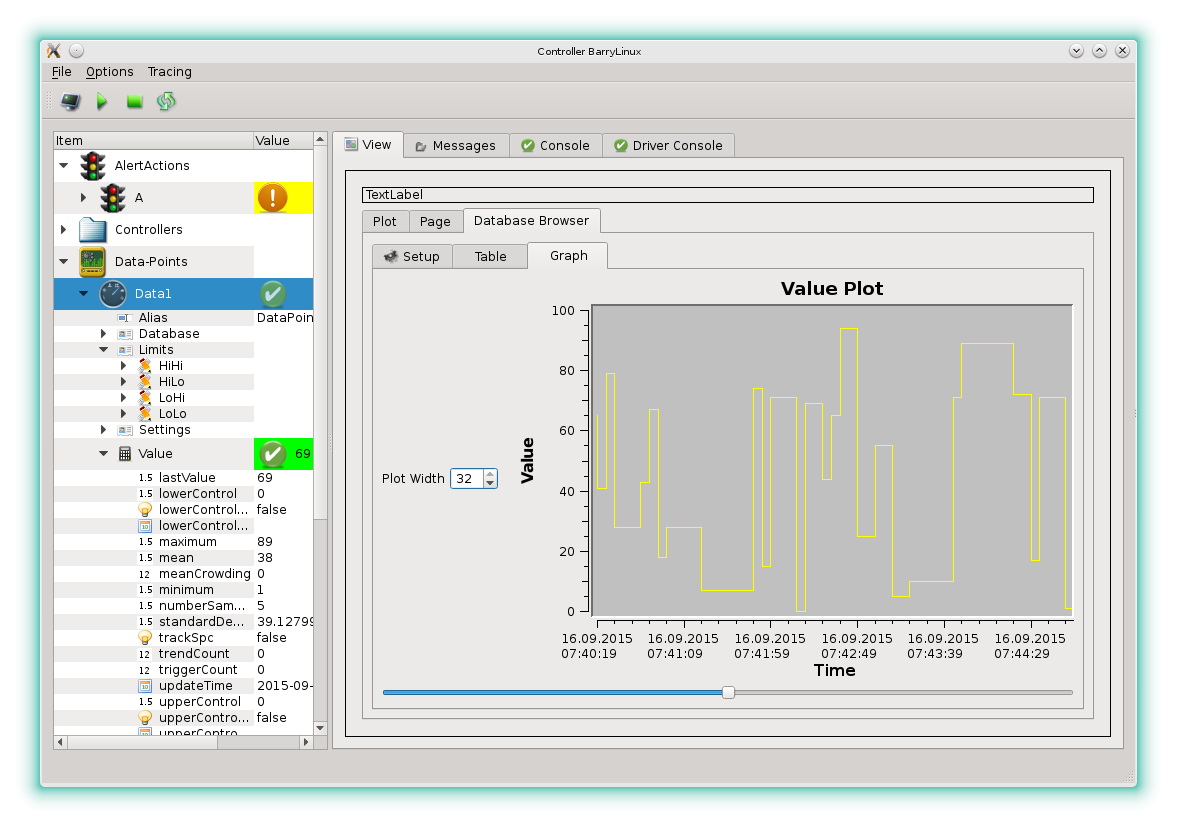Expand the Settings tree node
1177x827 pixels.
click(104, 430)
